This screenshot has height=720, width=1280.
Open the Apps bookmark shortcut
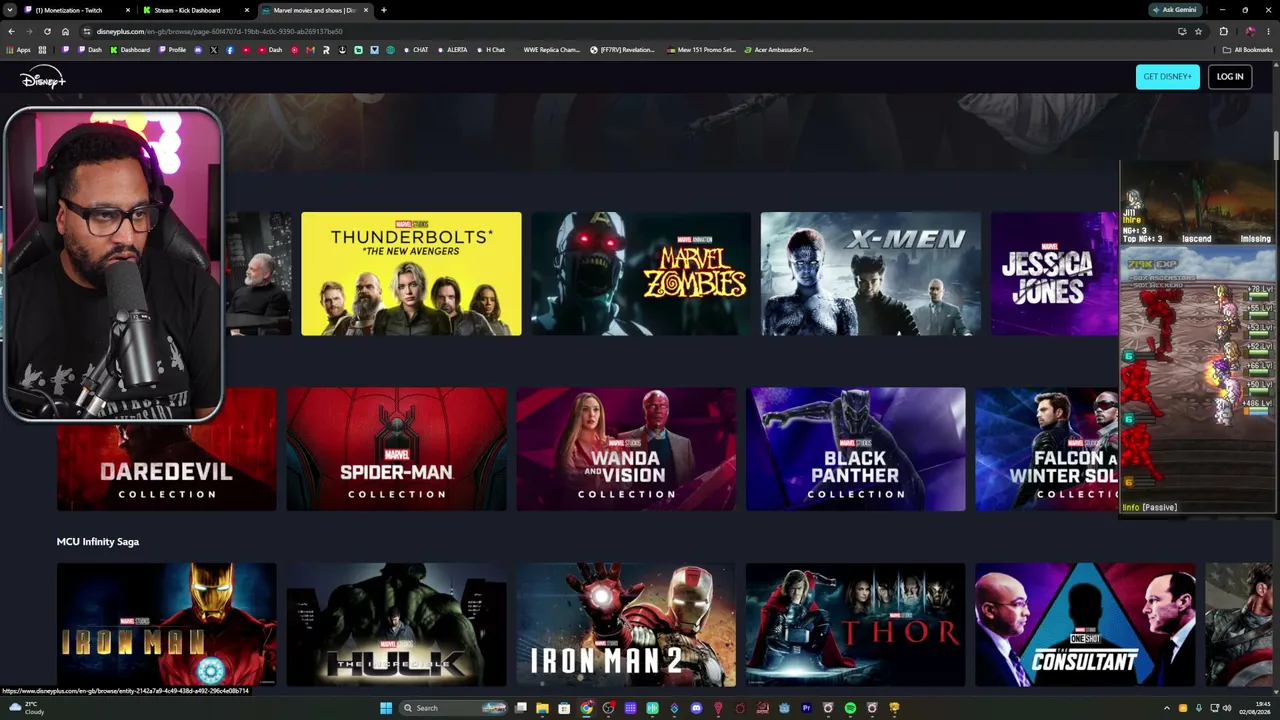(x=18, y=50)
